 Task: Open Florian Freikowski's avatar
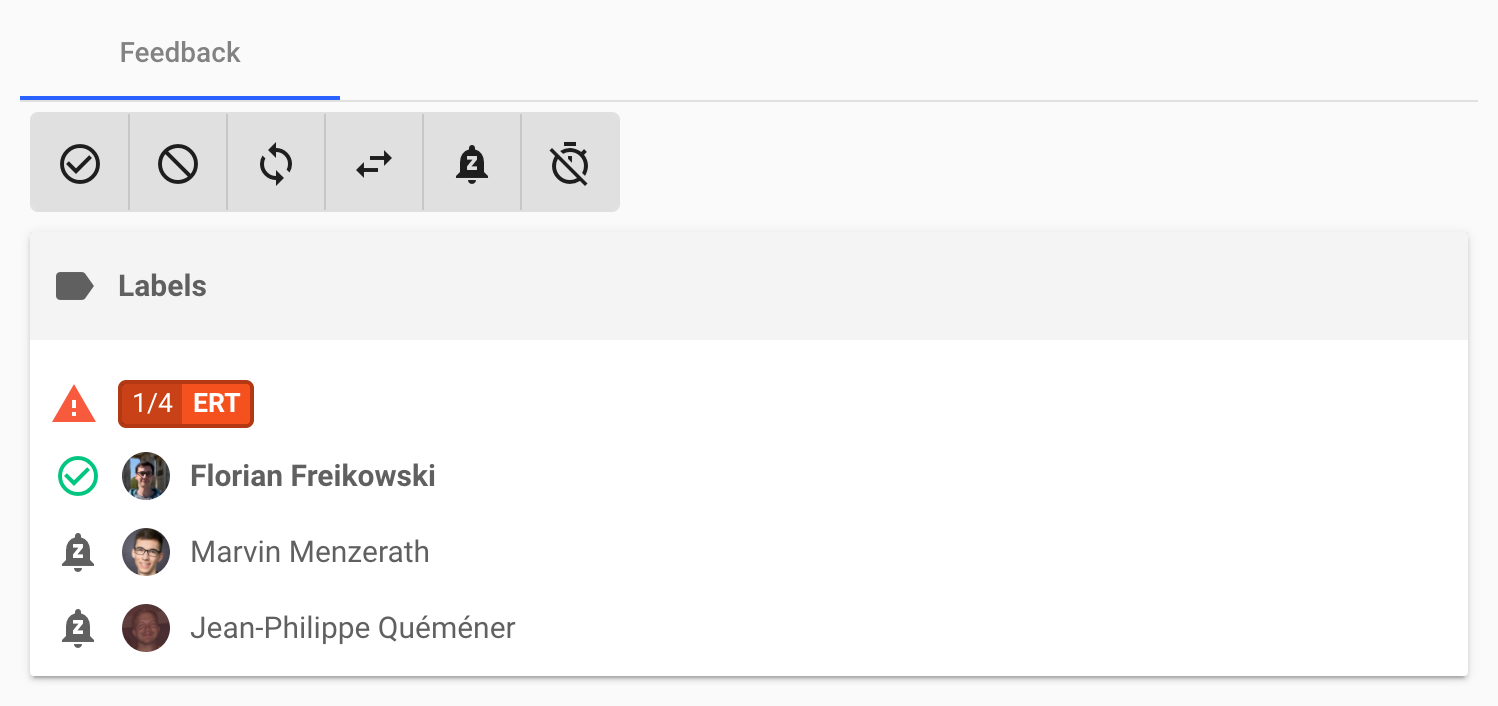click(x=146, y=476)
